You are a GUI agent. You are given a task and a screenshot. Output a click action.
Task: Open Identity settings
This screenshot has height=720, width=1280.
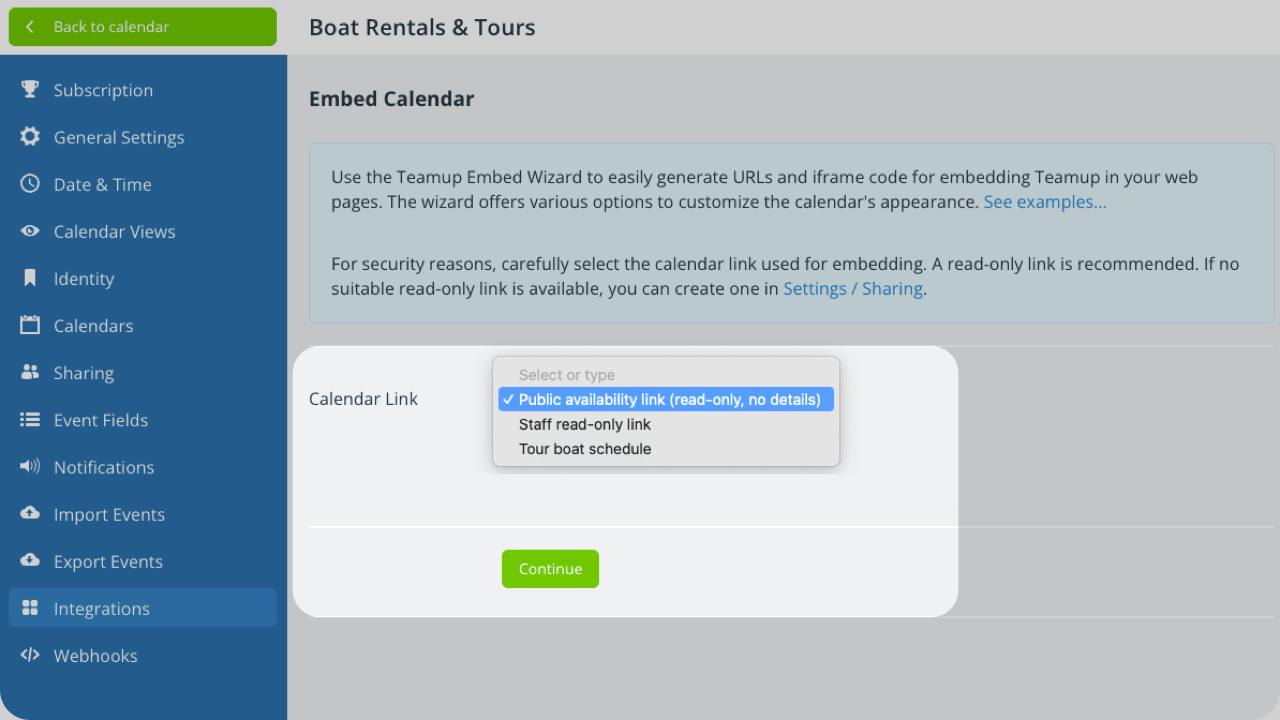click(143, 278)
